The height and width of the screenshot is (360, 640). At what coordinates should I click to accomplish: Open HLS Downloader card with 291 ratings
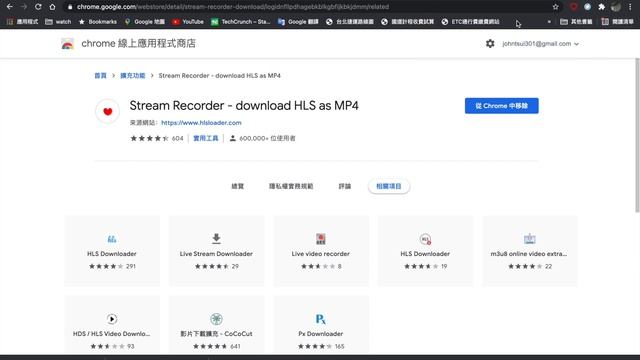[112, 251]
